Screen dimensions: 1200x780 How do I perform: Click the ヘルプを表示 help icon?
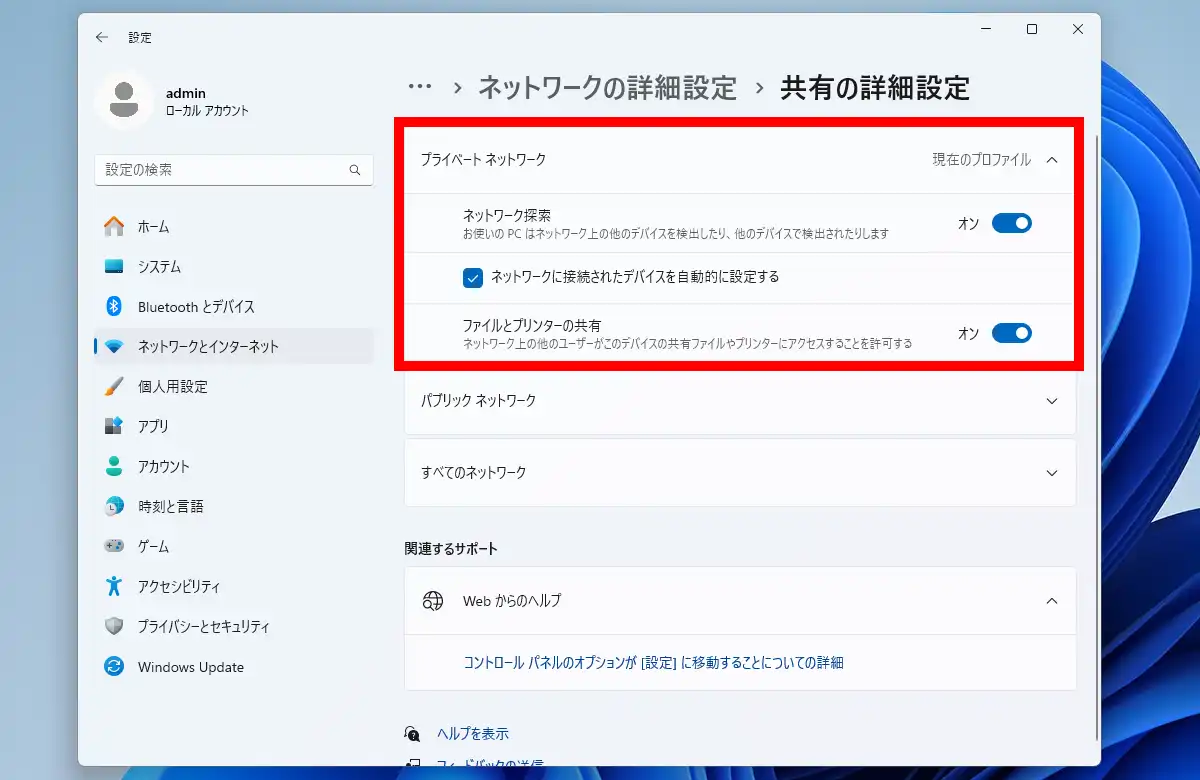coord(412,733)
